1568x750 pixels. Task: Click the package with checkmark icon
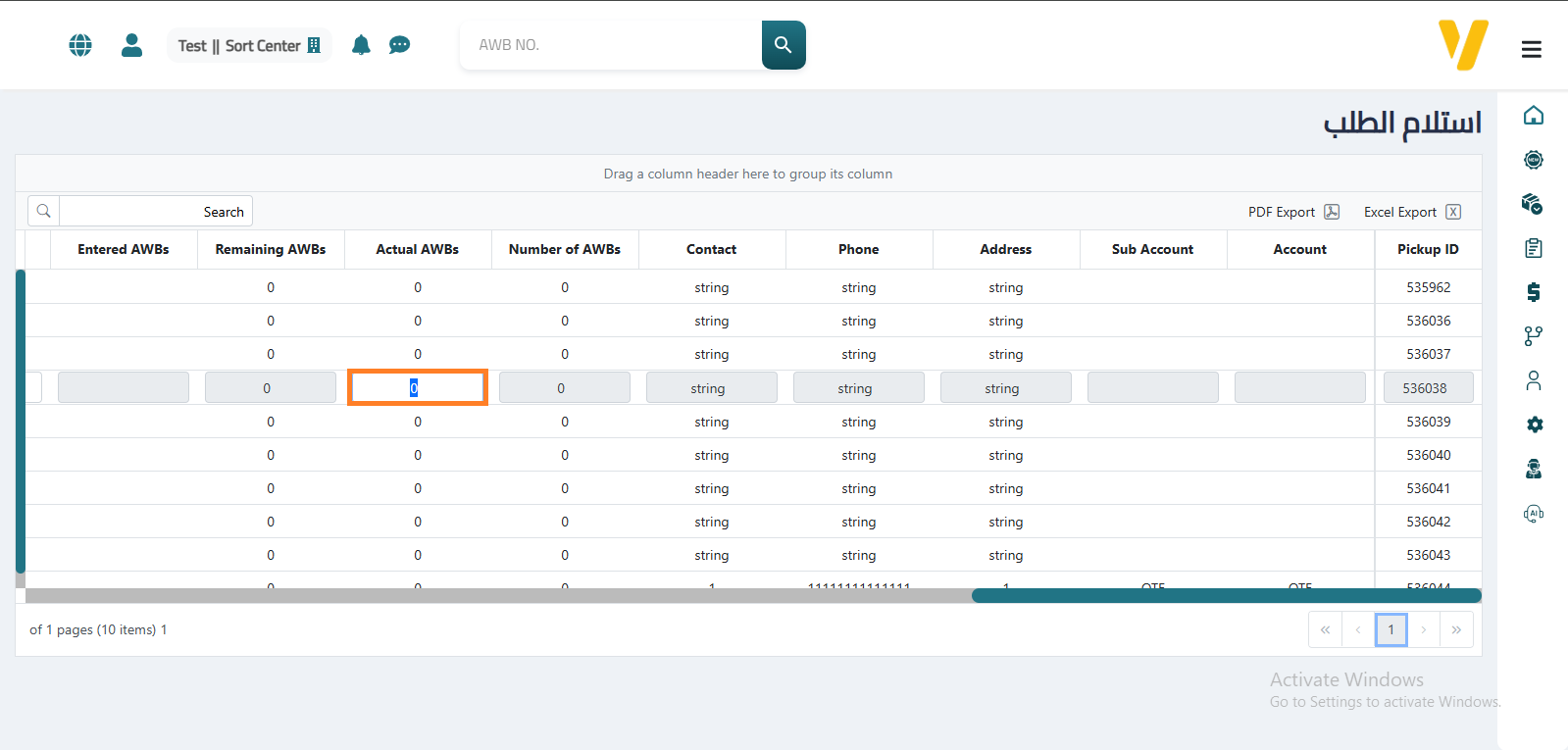(x=1533, y=204)
